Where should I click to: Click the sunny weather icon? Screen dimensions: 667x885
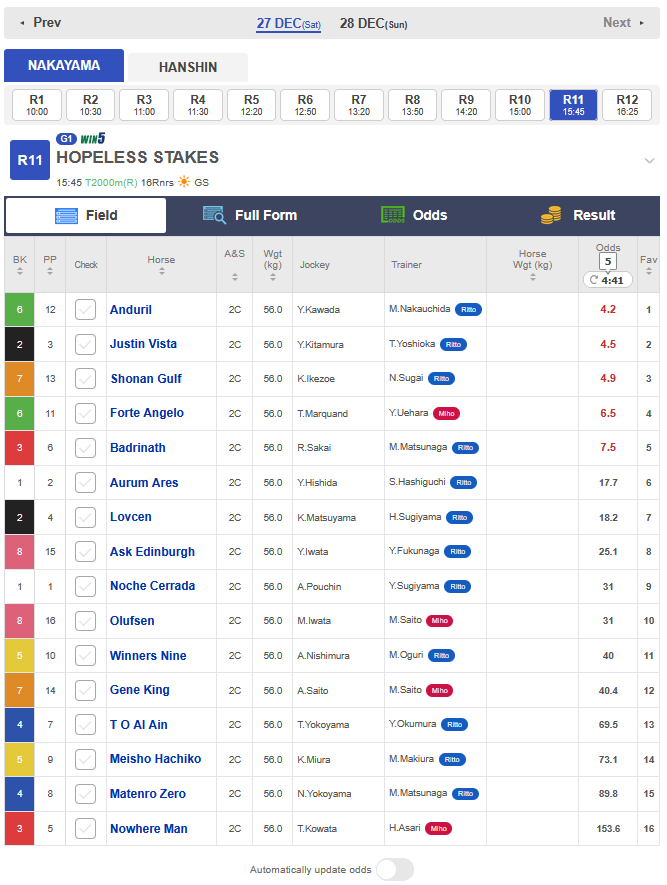184,182
